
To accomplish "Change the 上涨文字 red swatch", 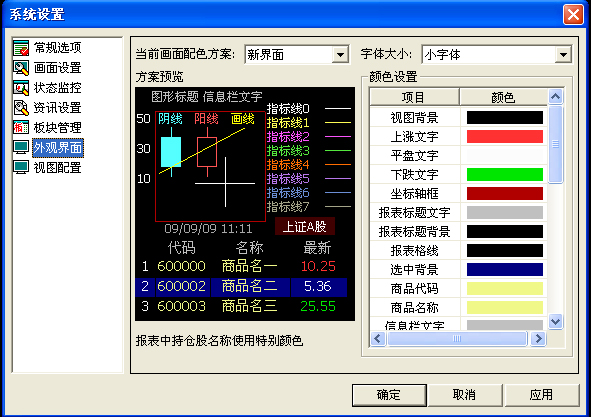I will (505, 136).
